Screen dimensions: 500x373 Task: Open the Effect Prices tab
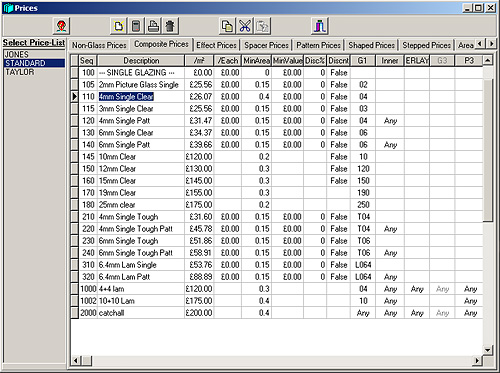tap(216, 45)
